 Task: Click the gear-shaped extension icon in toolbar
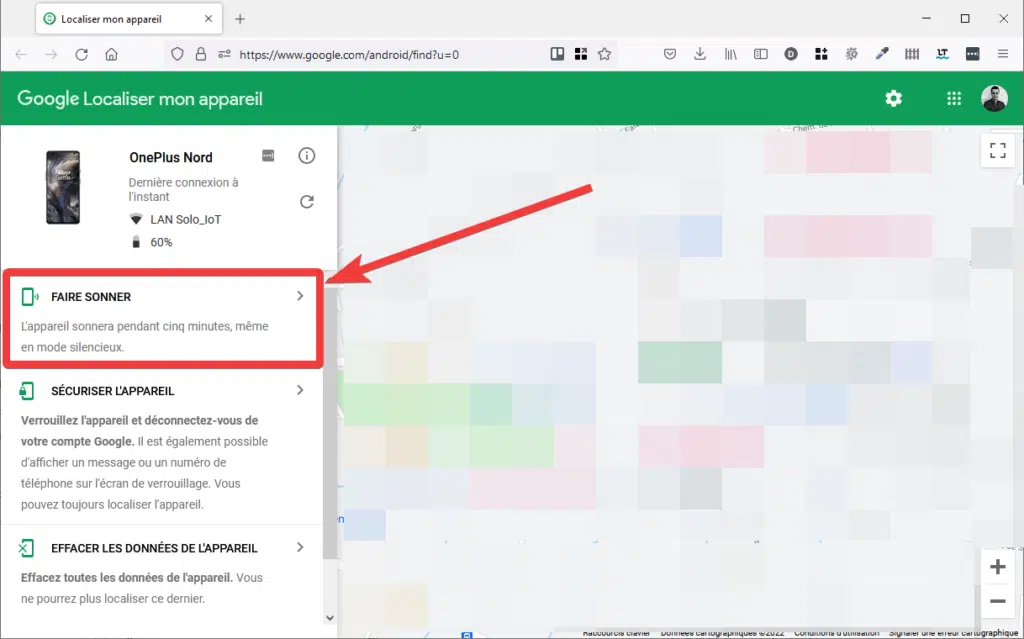tap(852, 54)
